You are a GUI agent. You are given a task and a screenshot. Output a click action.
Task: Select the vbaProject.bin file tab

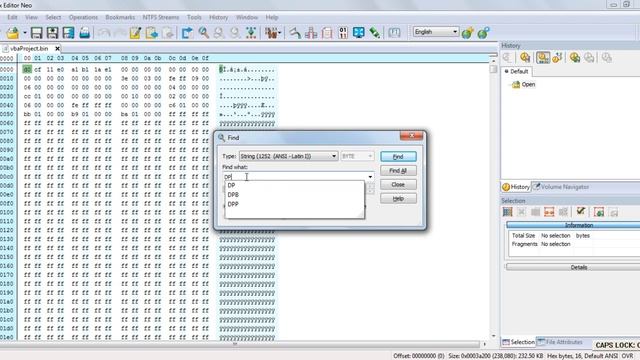click(29, 48)
